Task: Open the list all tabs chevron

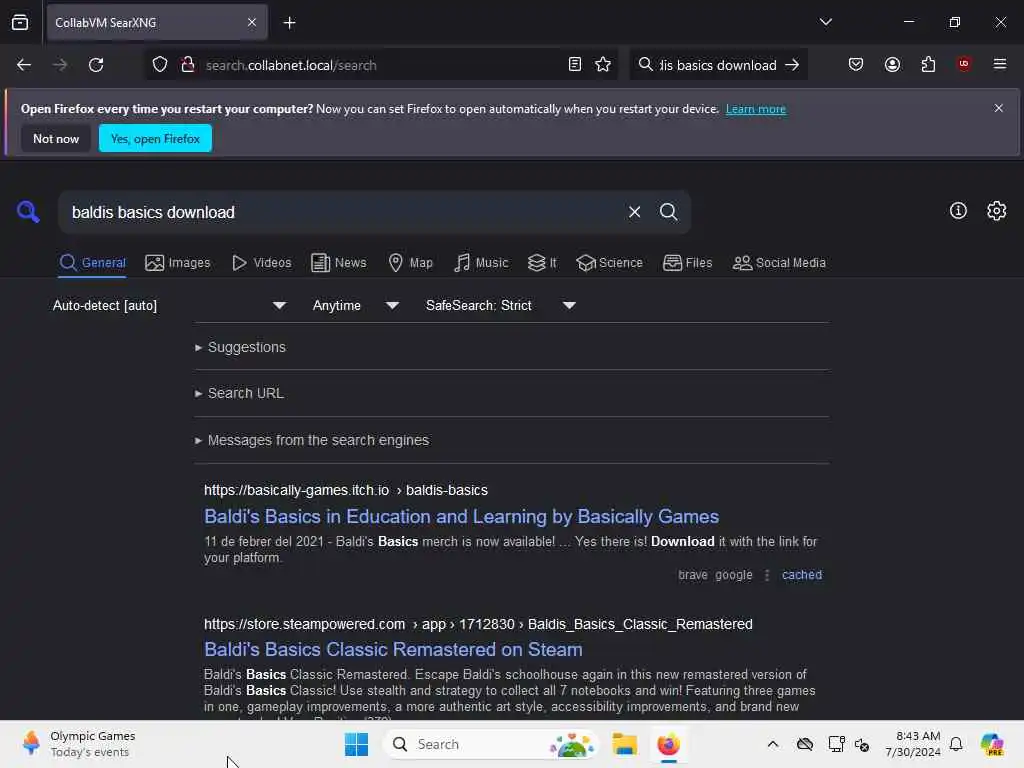Action: [825, 22]
